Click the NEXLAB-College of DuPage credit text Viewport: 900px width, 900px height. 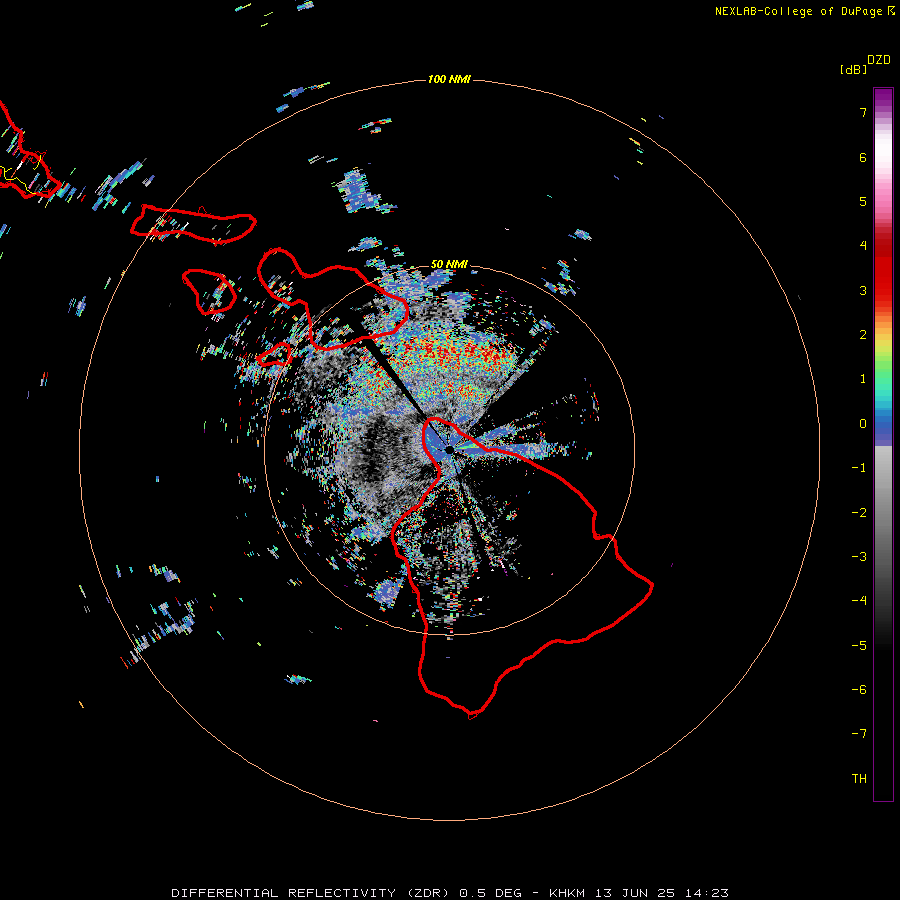(x=798, y=11)
